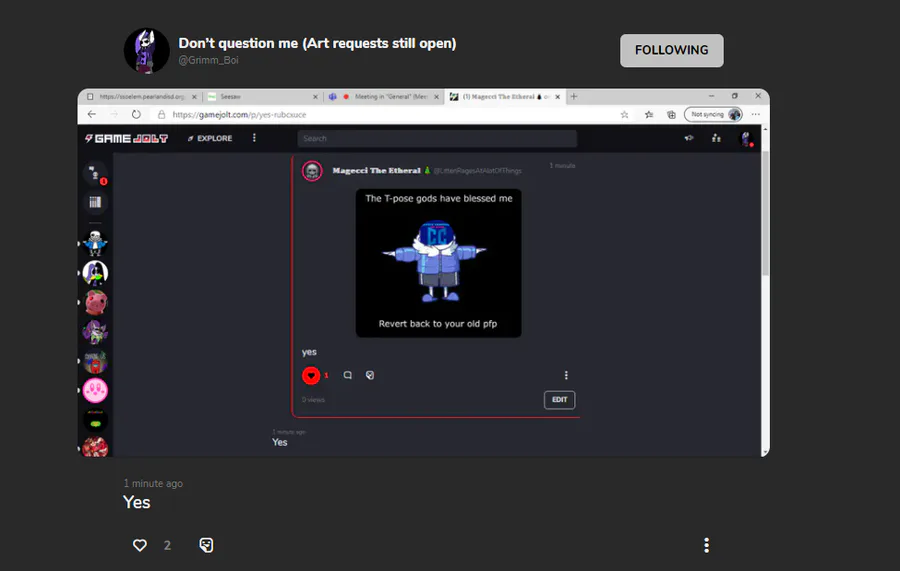Screen dimensions: 900x571
Task: Open the pink pig community icon in the sidebar
Action: (x=95, y=302)
